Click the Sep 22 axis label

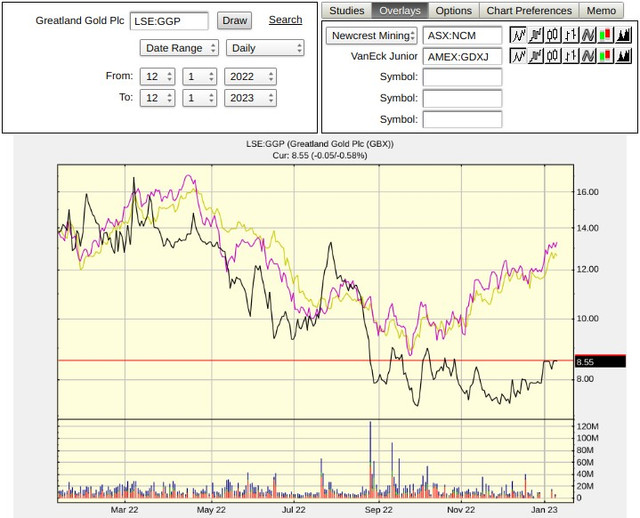point(378,510)
